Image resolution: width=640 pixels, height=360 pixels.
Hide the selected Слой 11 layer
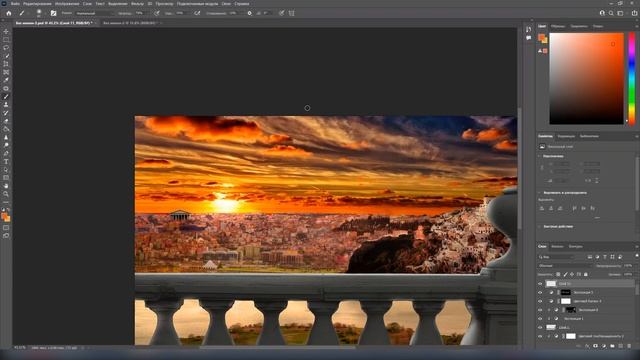pos(540,284)
